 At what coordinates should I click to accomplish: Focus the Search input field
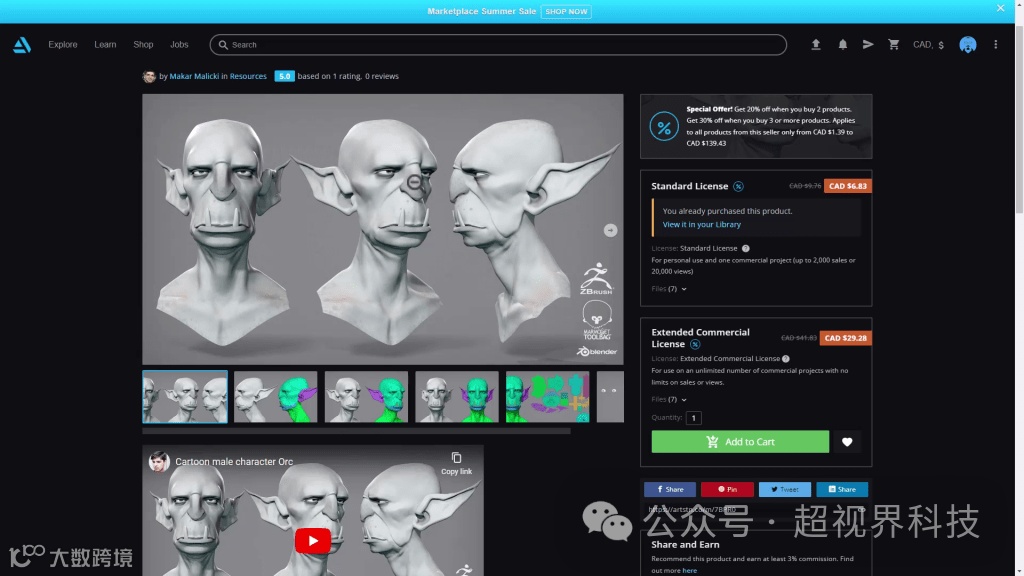pos(498,44)
